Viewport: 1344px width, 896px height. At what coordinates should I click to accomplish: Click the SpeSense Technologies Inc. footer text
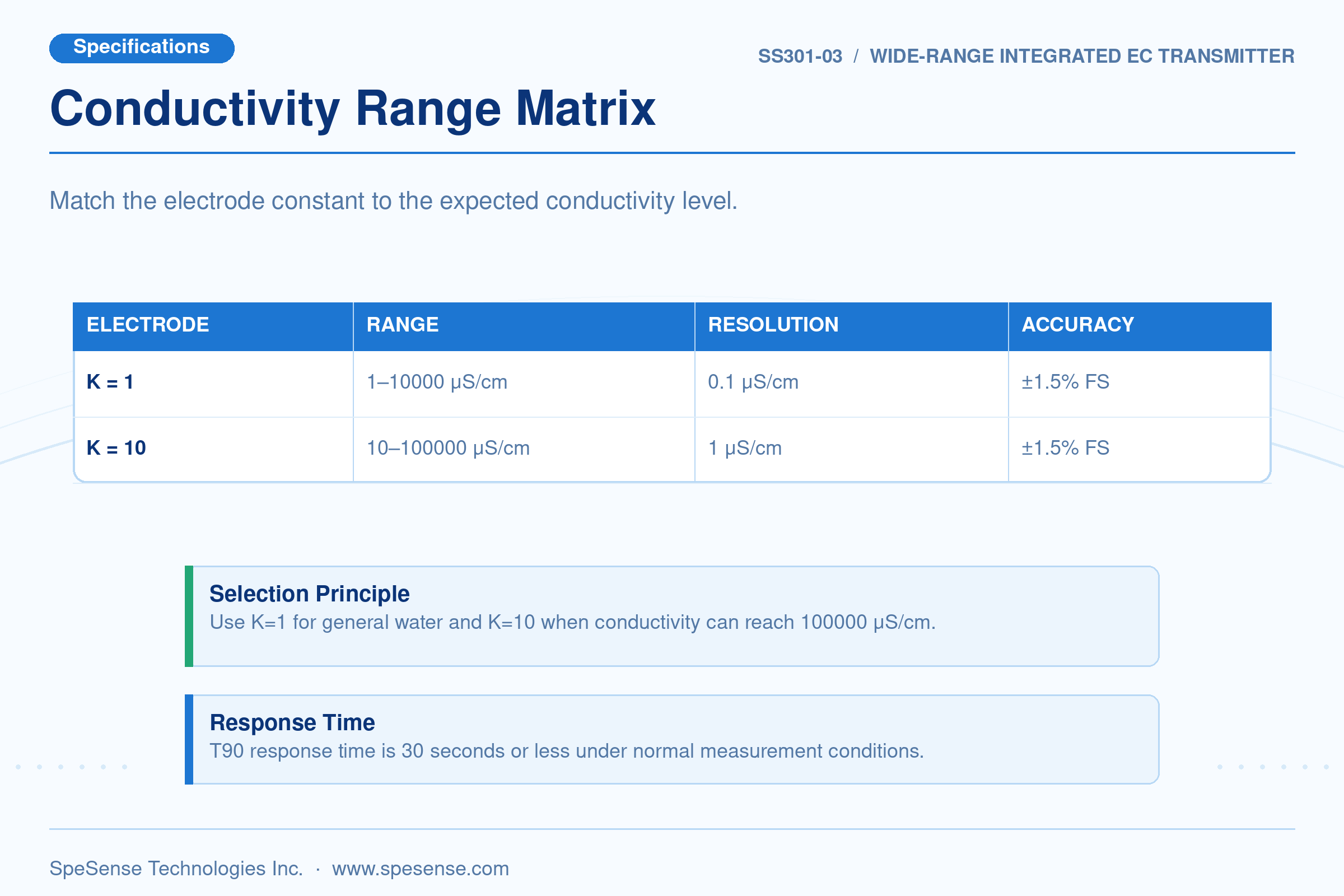[176, 869]
